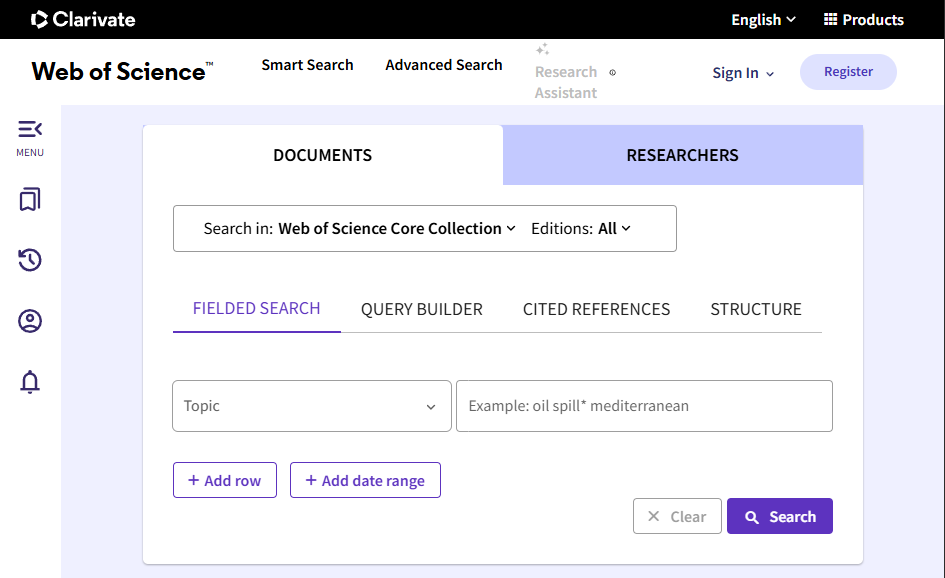This screenshot has width=945, height=578.
Task: Click the Web of Science logo
Action: (x=122, y=71)
